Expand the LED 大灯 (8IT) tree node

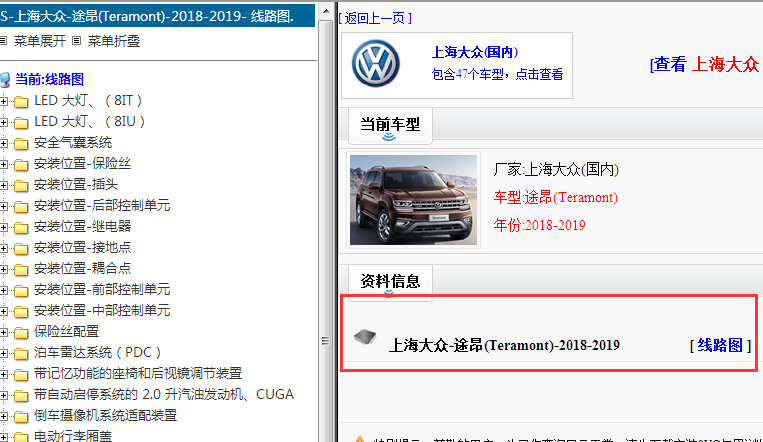(x=3, y=101)
